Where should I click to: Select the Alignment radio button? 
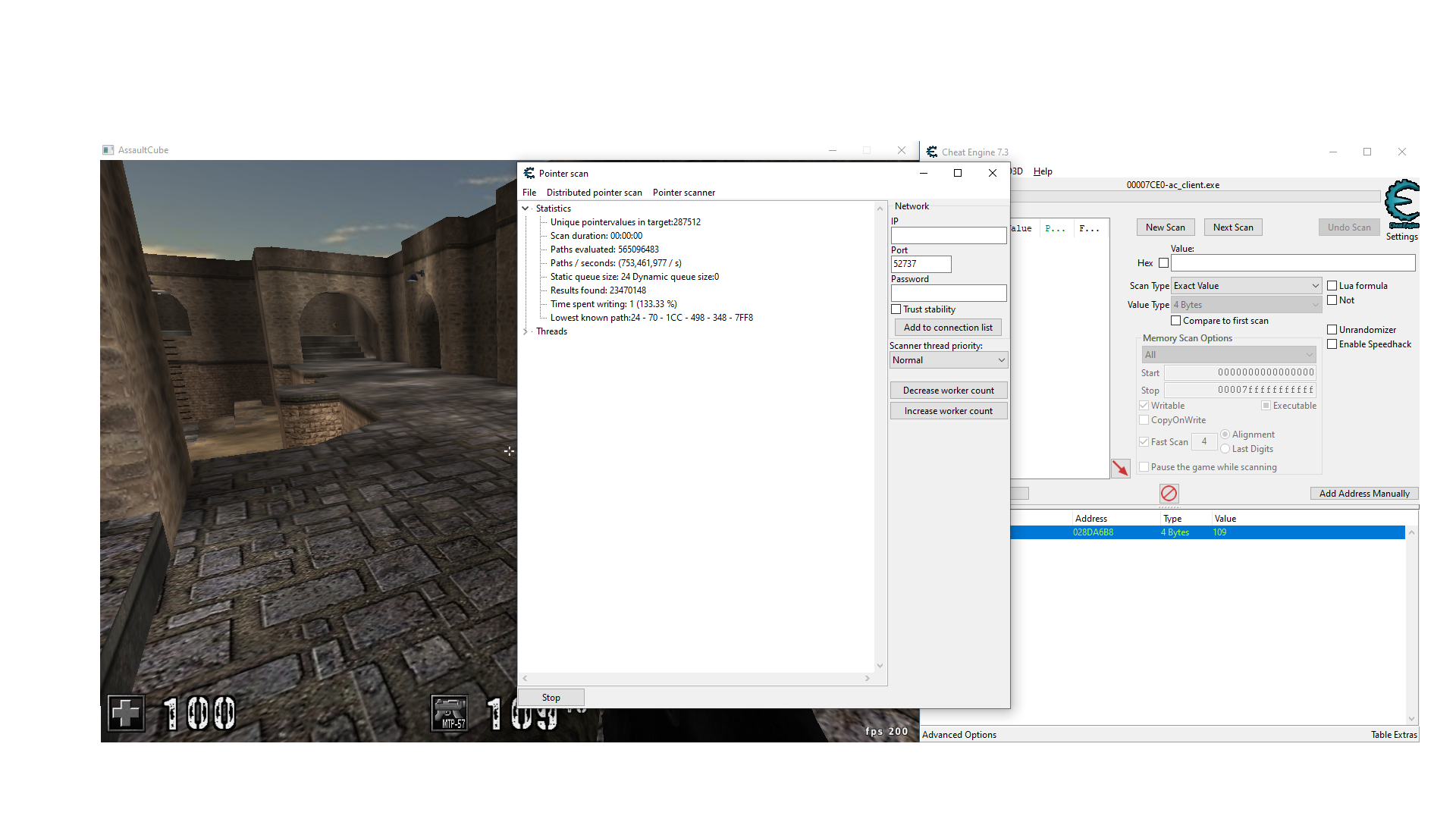pos(1225,435)
